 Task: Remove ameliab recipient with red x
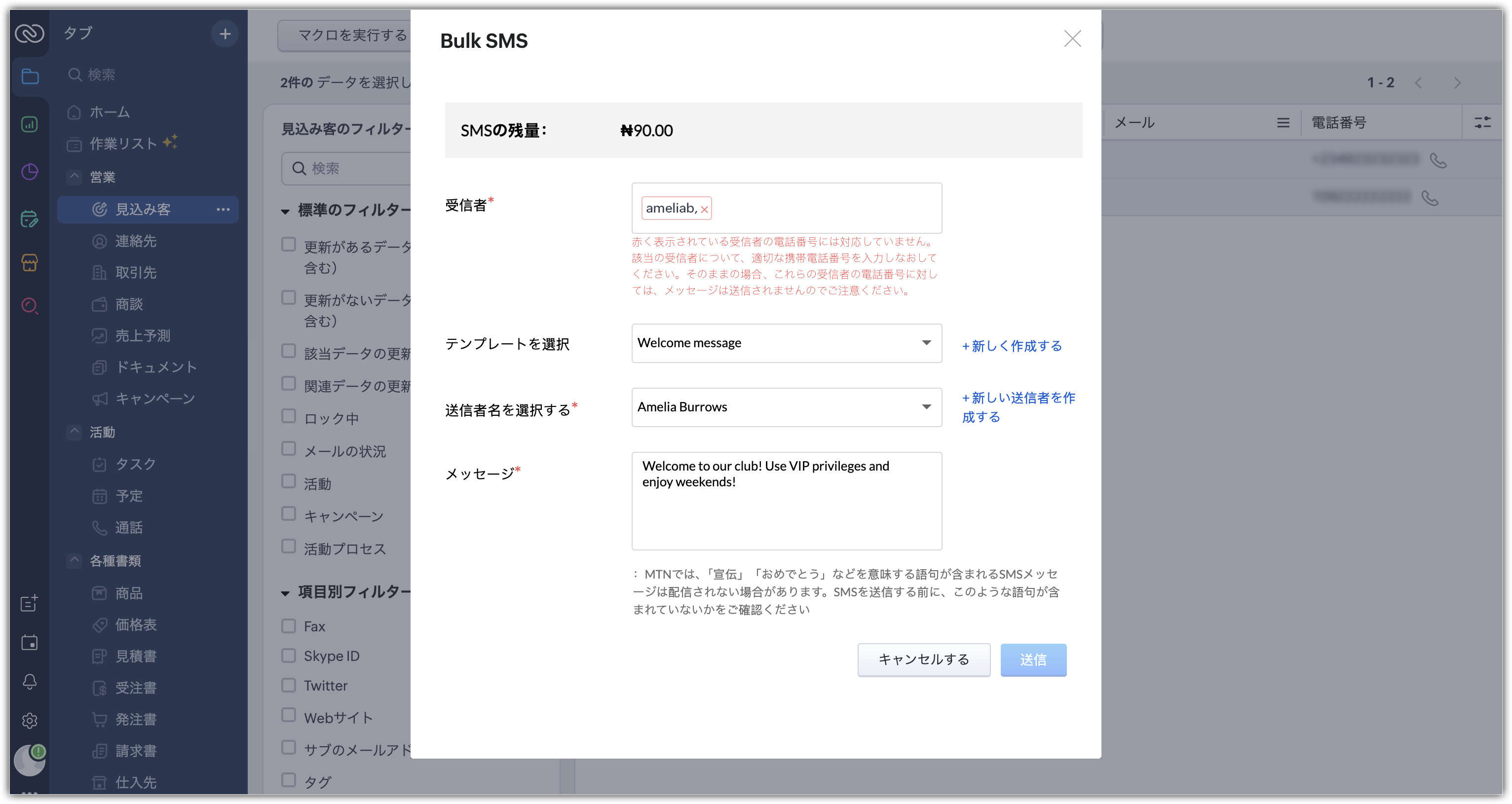[704, 210]
